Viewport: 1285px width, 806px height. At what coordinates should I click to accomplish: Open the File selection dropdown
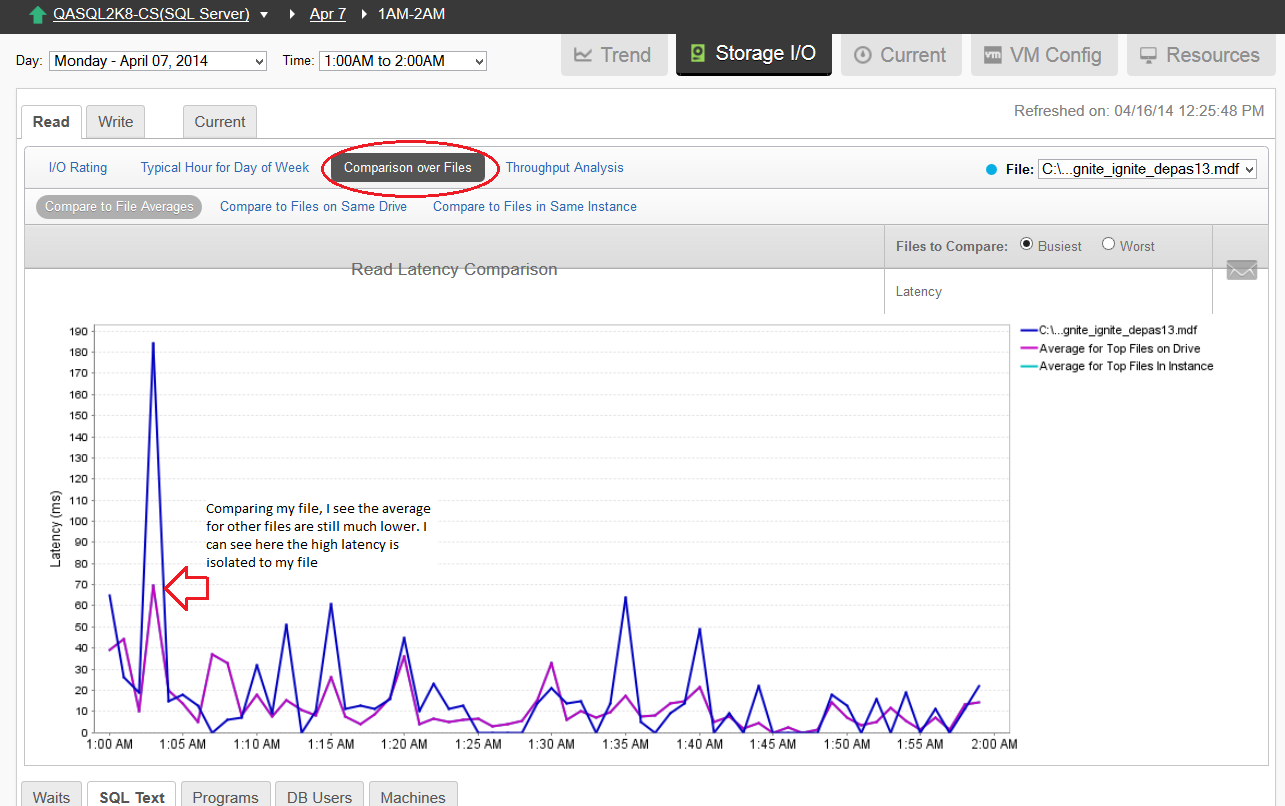[x=1147, y=169]
